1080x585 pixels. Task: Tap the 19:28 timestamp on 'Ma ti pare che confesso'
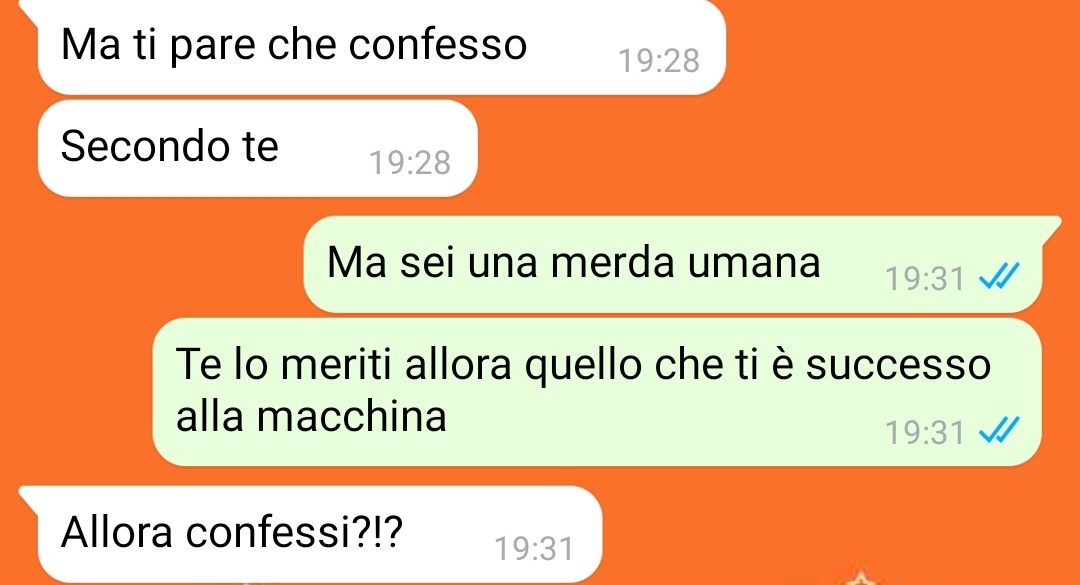(x=659, y=61)
